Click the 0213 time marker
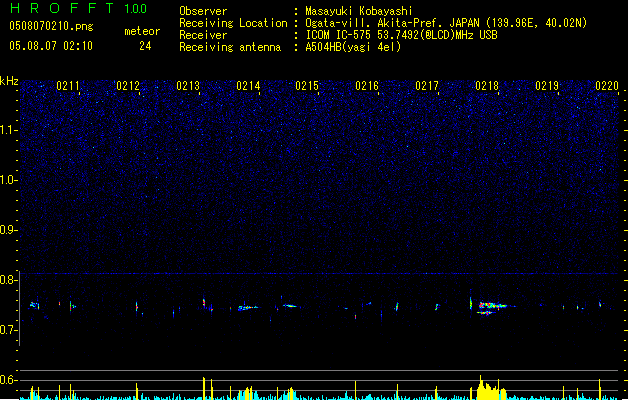Viewport: 629px width, 400px height. (x=188, y=86)
